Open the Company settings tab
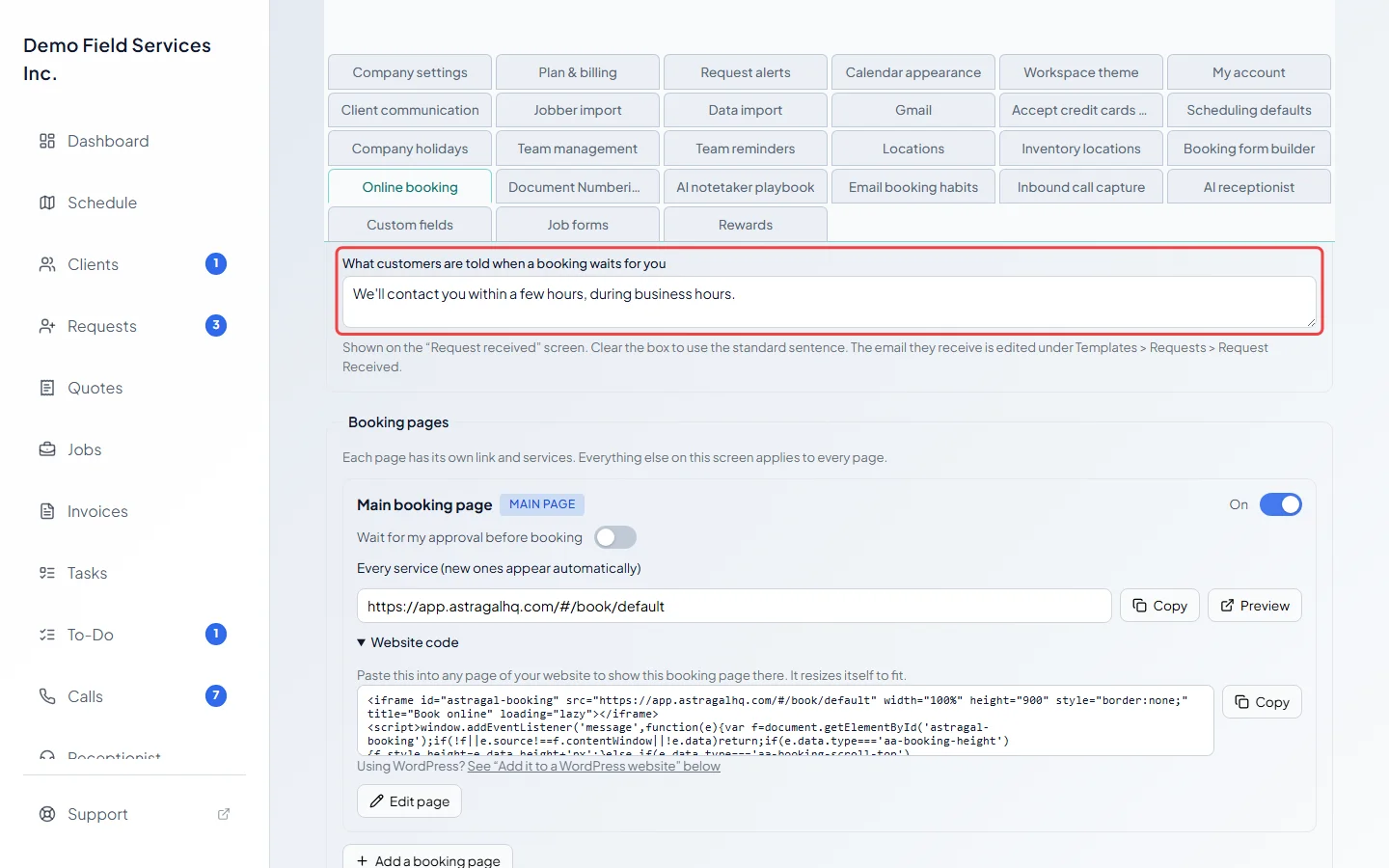Screen dimensions: 1389x868 [x=410, y=72]
